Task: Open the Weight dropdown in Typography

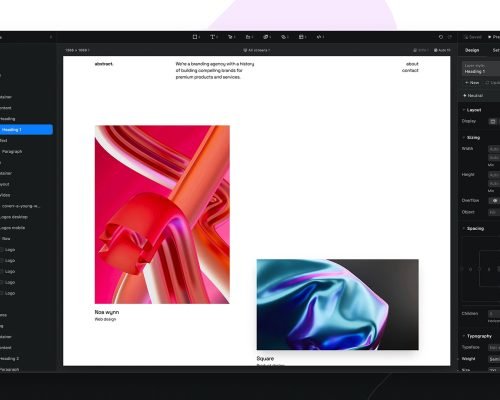Action: pos(494,359)
